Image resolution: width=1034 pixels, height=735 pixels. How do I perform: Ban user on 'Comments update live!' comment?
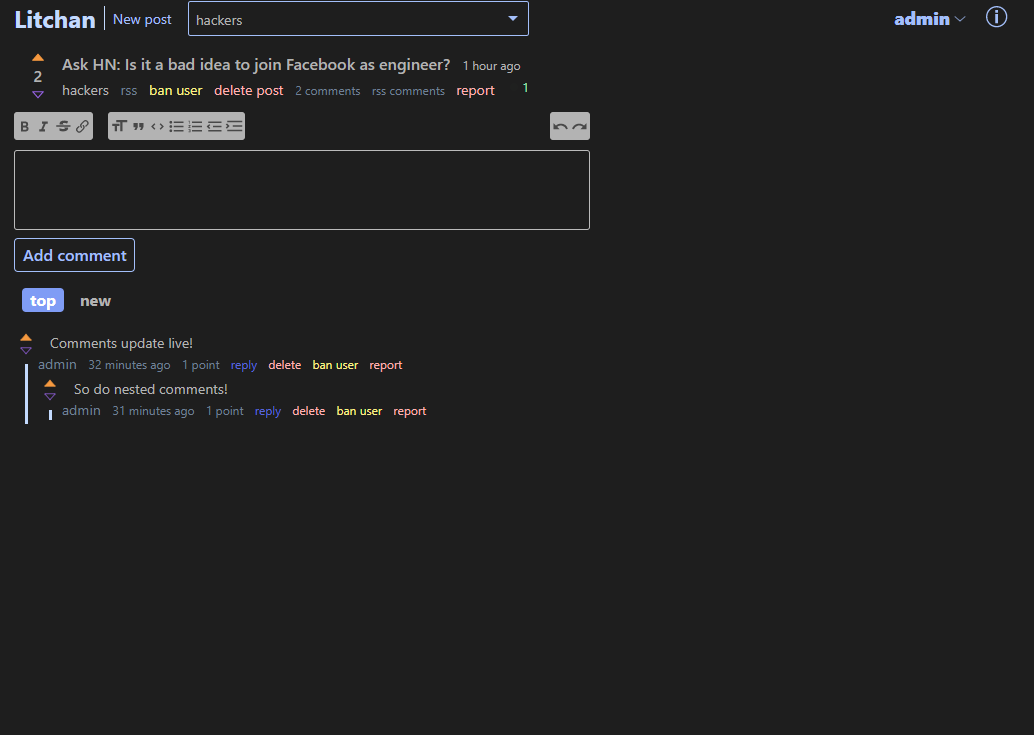coord(335,365)
